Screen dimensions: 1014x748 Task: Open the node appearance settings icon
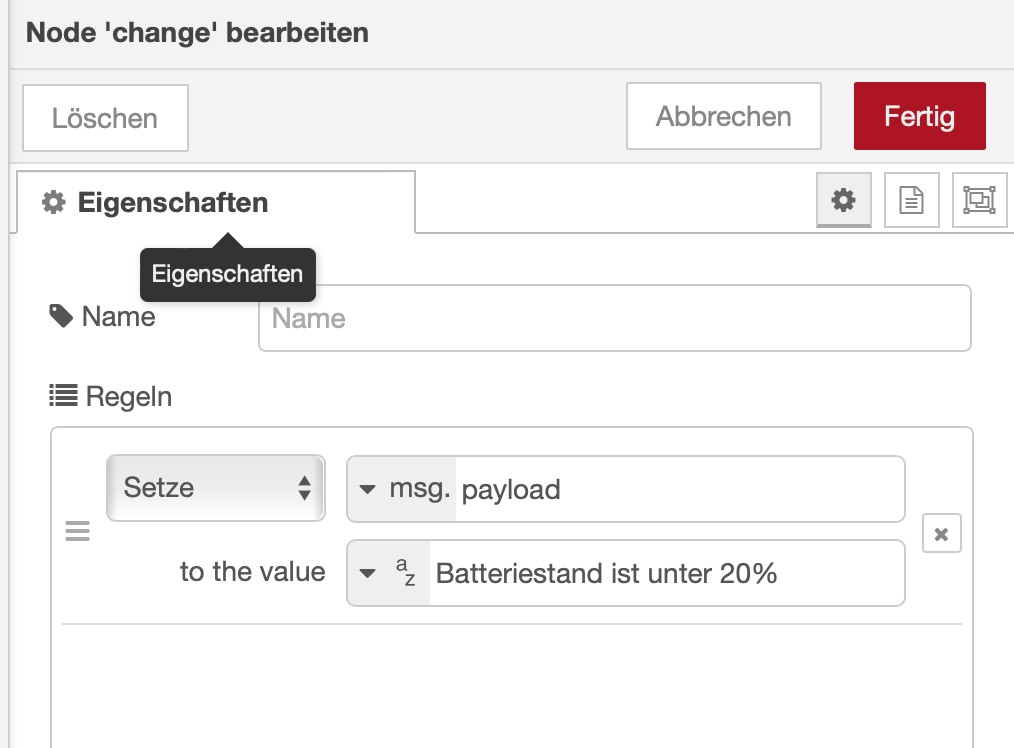(979, 200)
